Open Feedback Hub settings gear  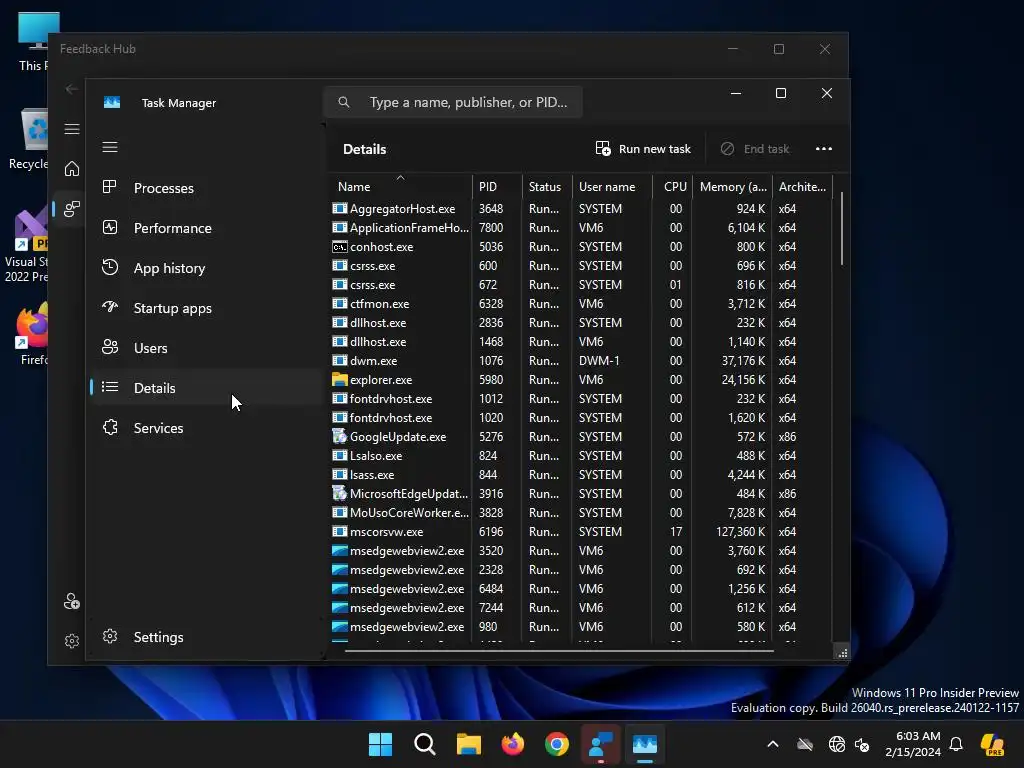[72, 641]
